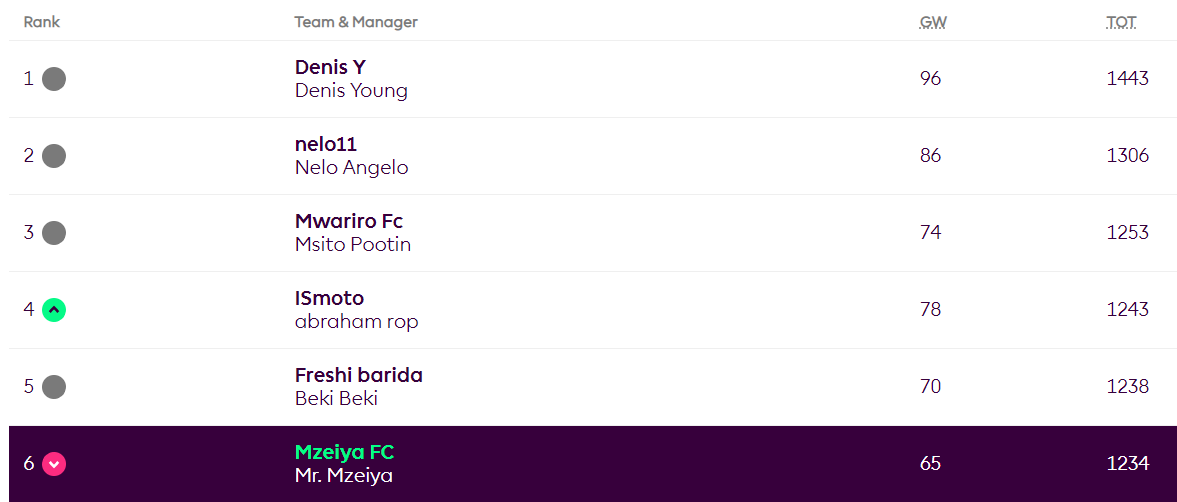
Task: Open the Freshi barida team link
Action: pos(359,375)
